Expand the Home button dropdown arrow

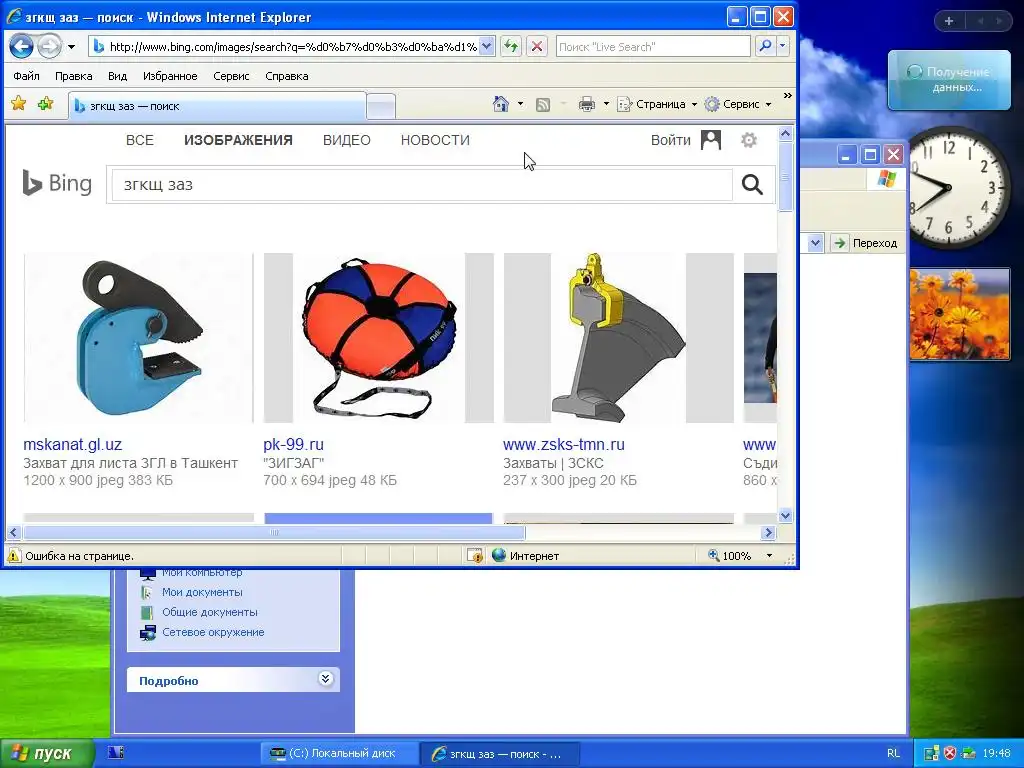[x=520, y=104]
